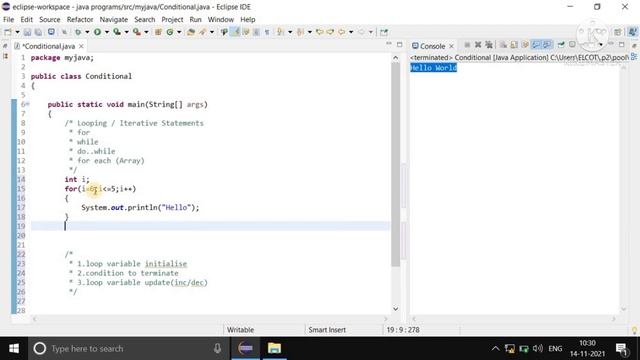Go to Last Edit Location icon

(x=320, y=32)
